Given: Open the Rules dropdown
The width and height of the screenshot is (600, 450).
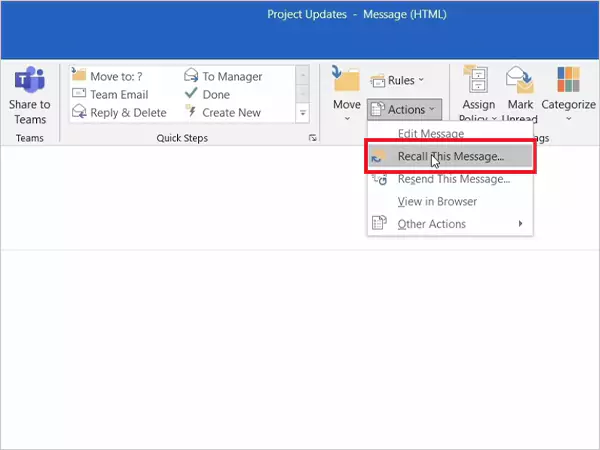Looking at the screenshot, I should tap(397, 80).
